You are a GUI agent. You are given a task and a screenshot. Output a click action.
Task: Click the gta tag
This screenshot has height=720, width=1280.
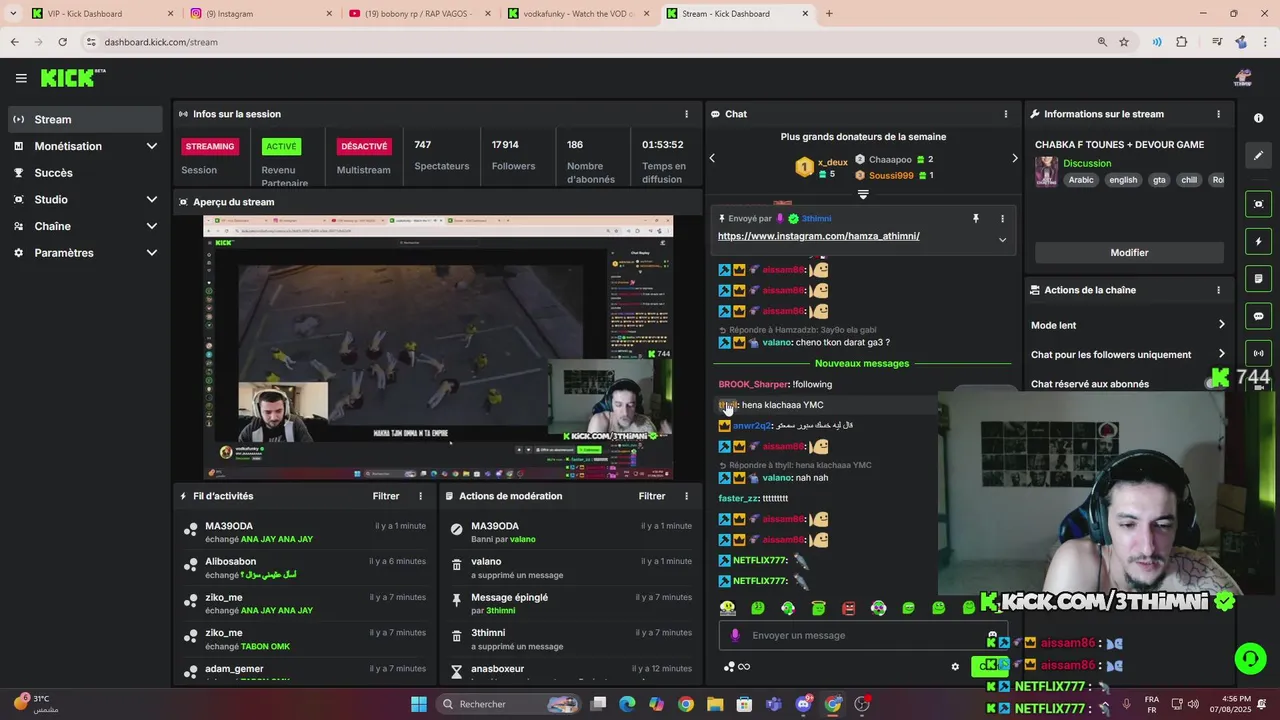1159,180
